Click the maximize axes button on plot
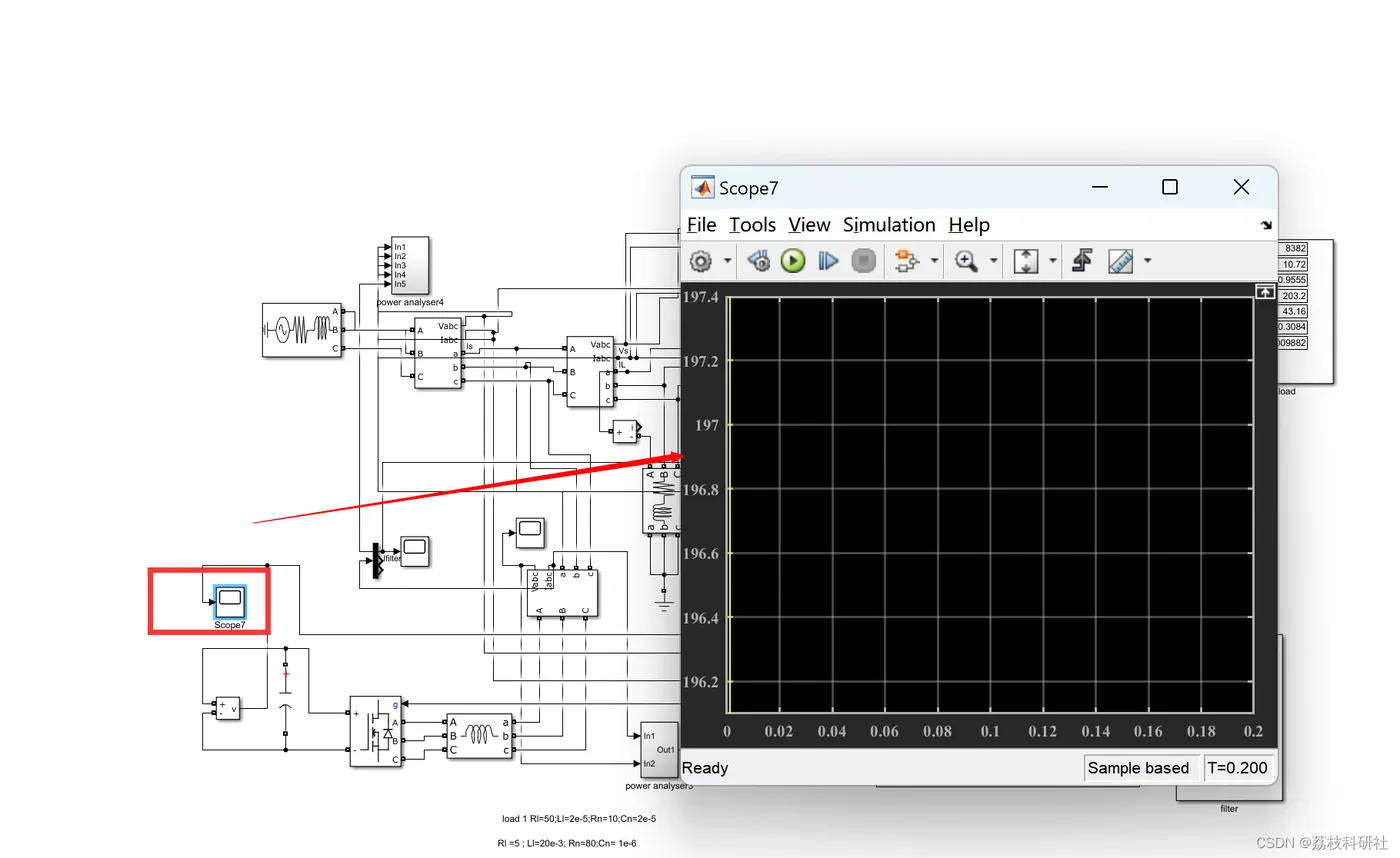The height and width of the screenshot is (858, 1400). point(1264,292)
